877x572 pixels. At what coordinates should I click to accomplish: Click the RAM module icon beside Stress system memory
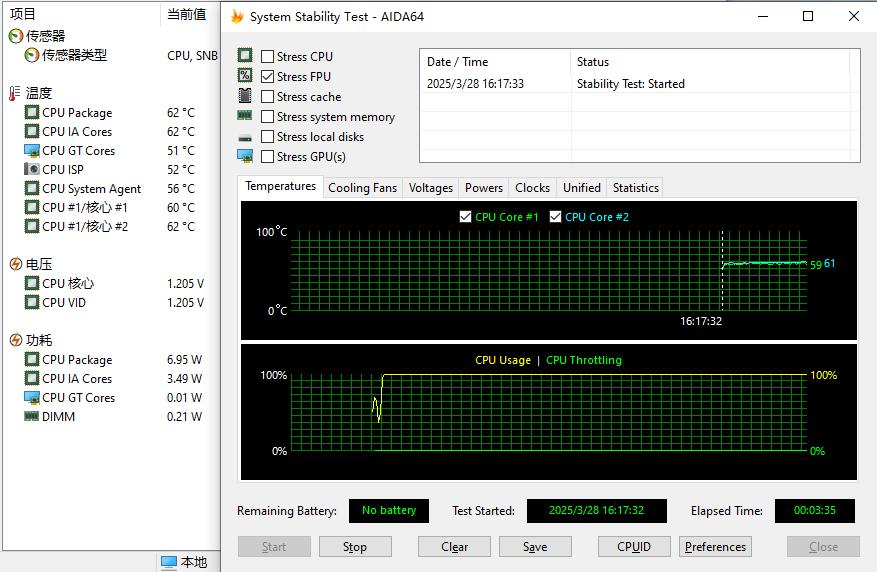(x=244, y=115)
